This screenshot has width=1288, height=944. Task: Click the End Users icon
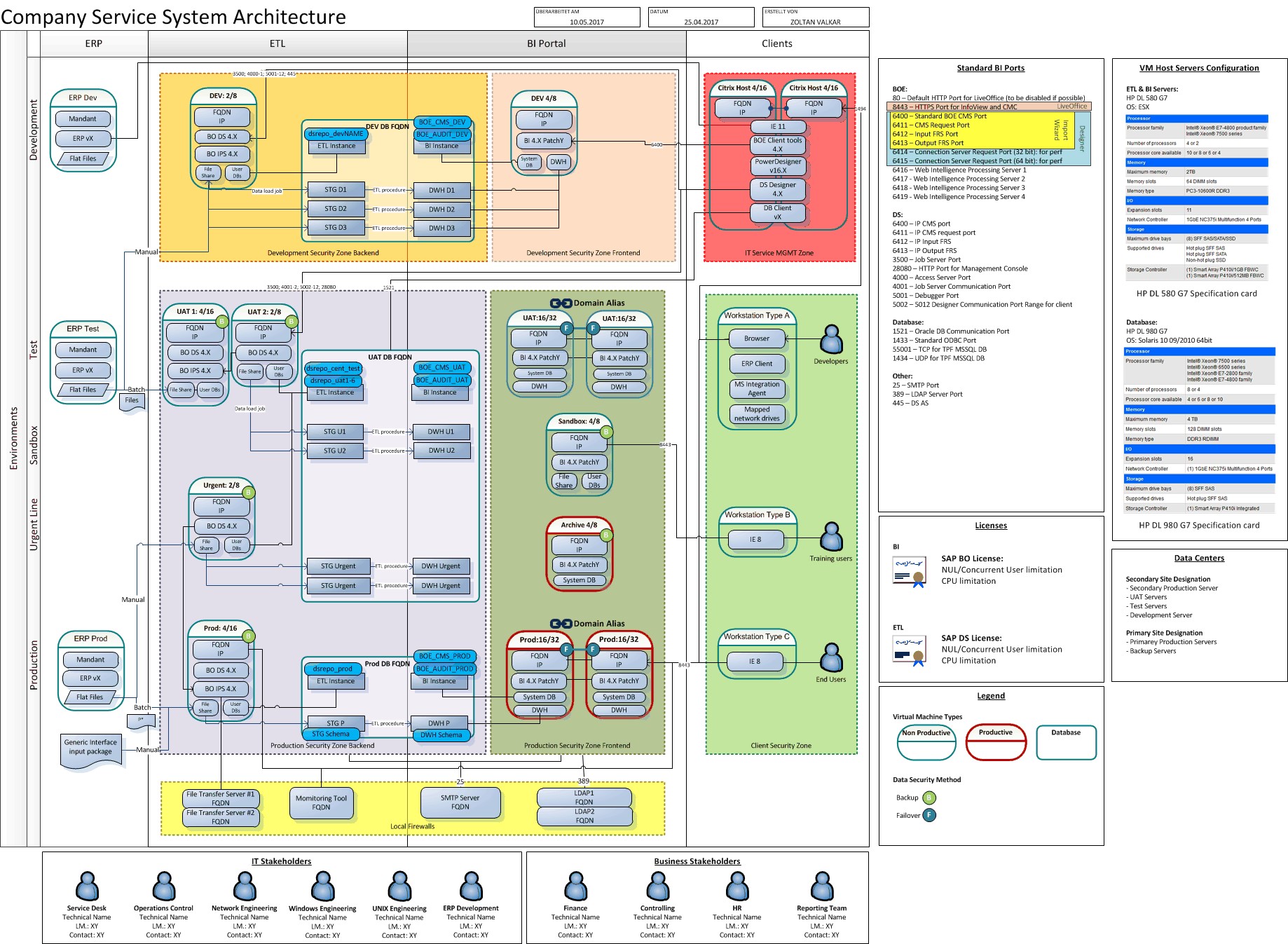pos(831,658)
